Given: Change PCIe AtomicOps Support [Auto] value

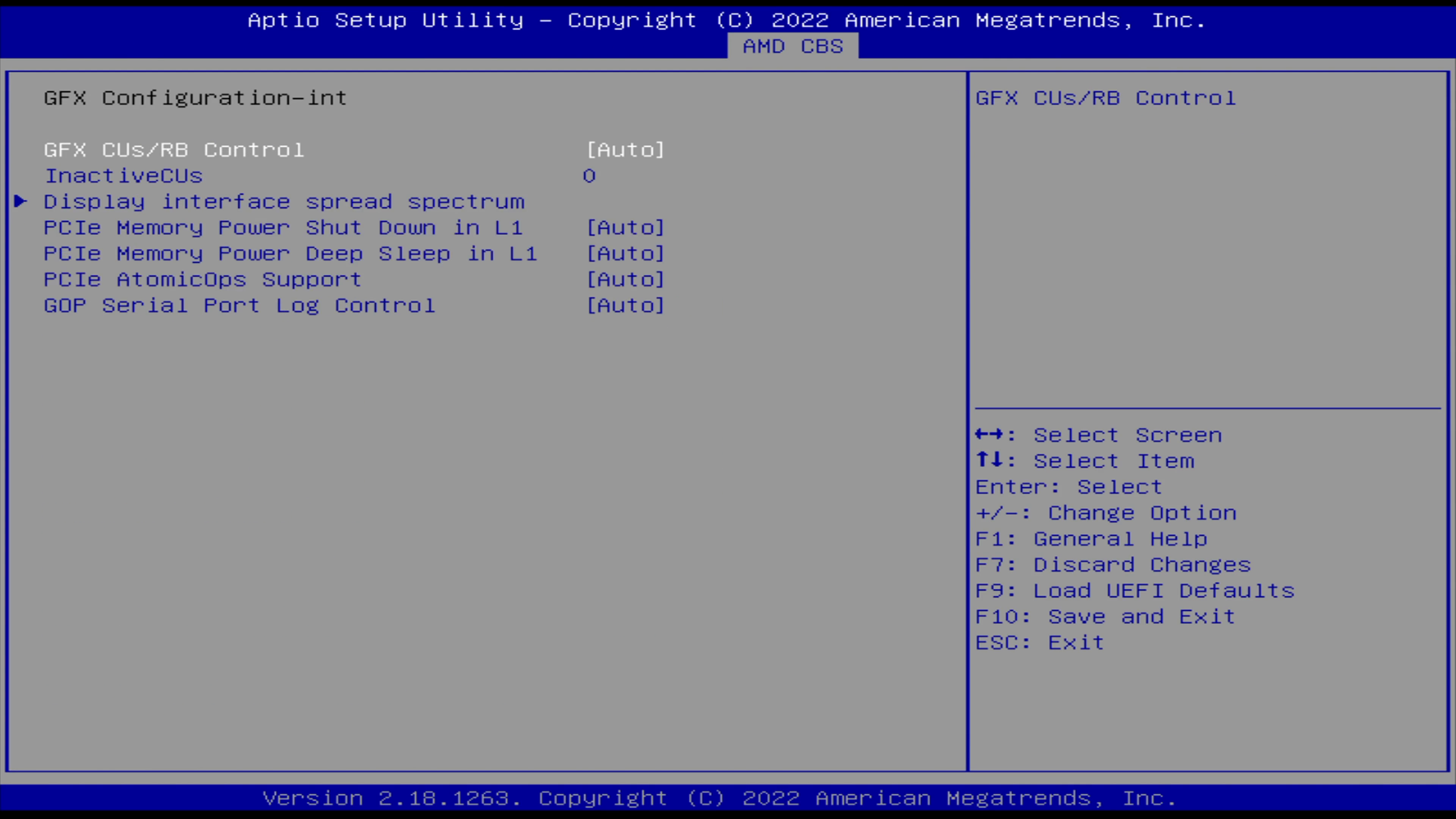Looking at the screenshot, I should (625, 280).
